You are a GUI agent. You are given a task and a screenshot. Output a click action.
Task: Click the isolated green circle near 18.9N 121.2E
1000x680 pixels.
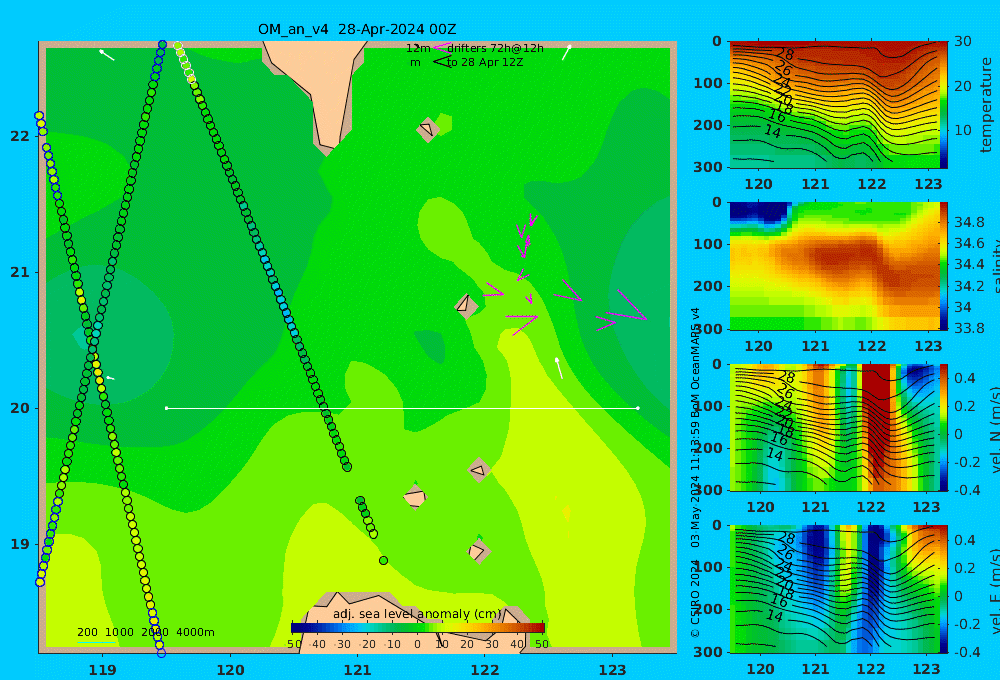(383, 561)
